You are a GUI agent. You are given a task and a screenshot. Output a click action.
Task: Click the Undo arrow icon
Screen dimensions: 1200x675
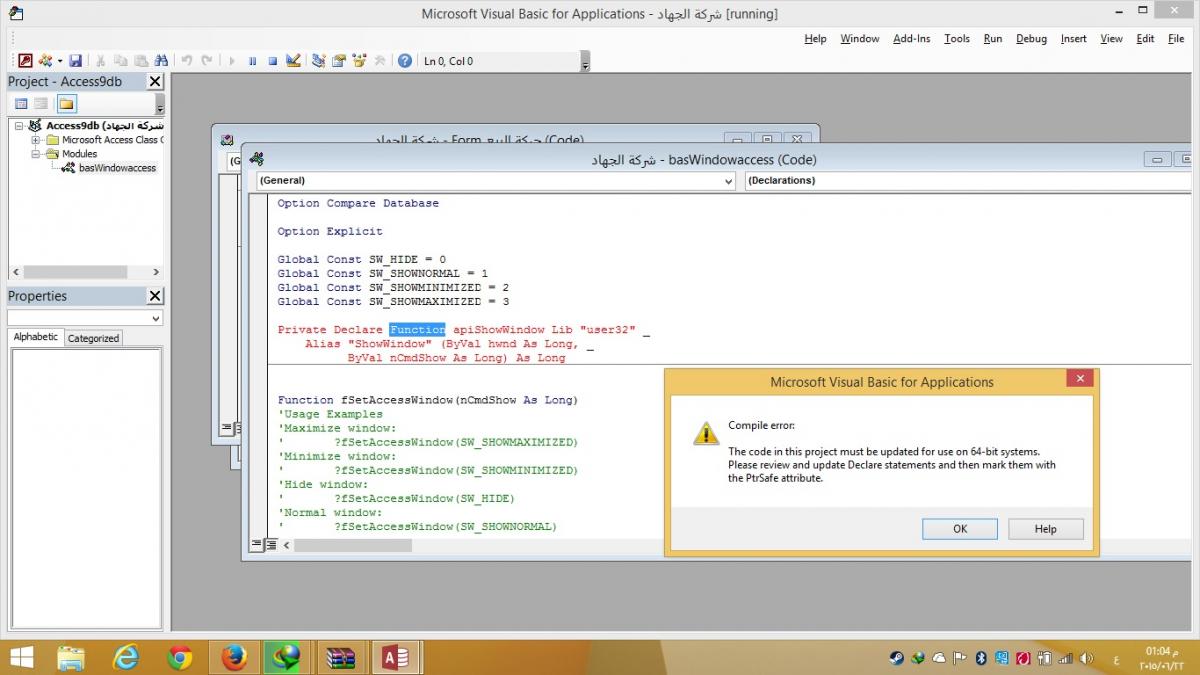click(186, 61)
